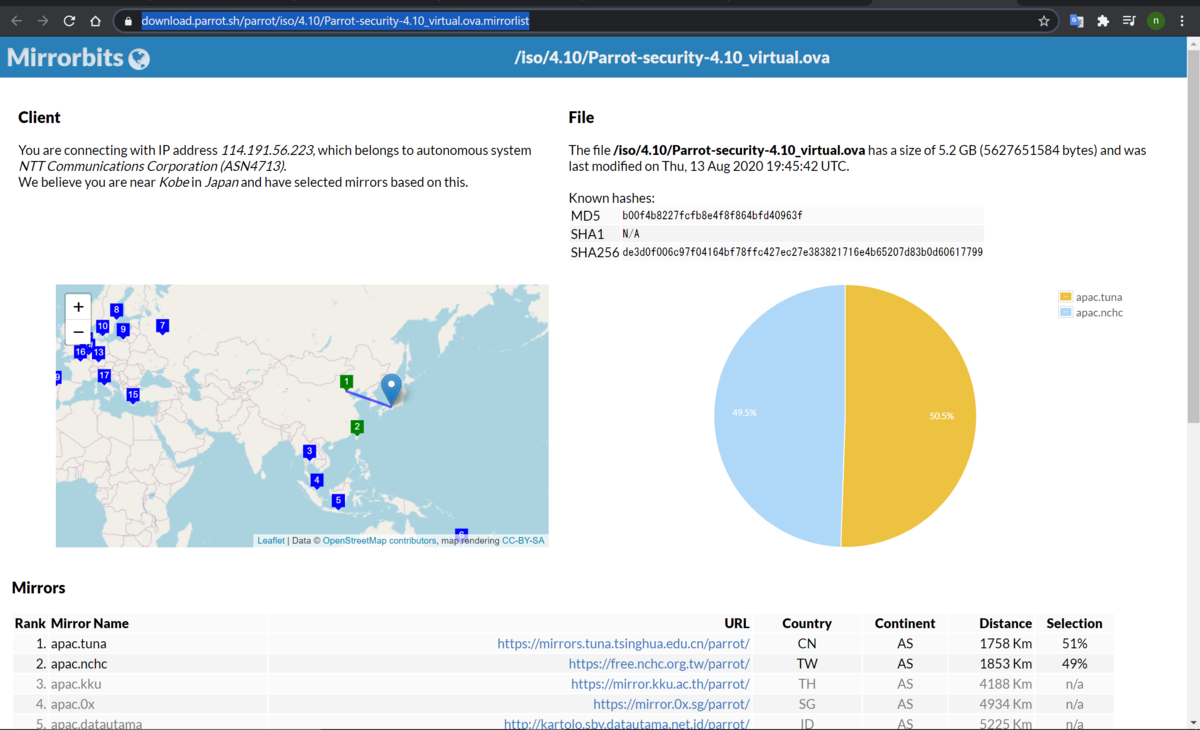
Task: Open the OpenStreetMap contributors link
Action: (379, 541)
